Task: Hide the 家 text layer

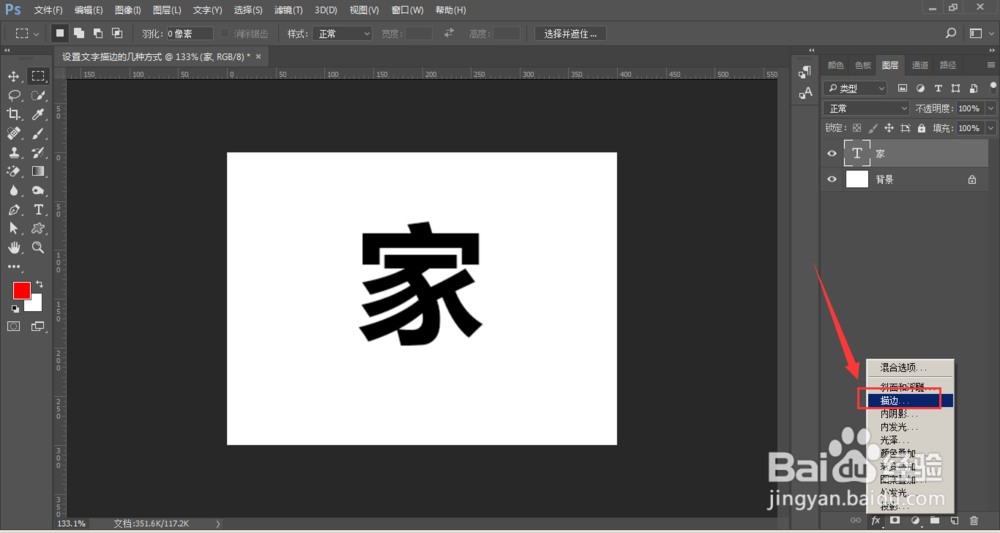Action: pos(832,154)
